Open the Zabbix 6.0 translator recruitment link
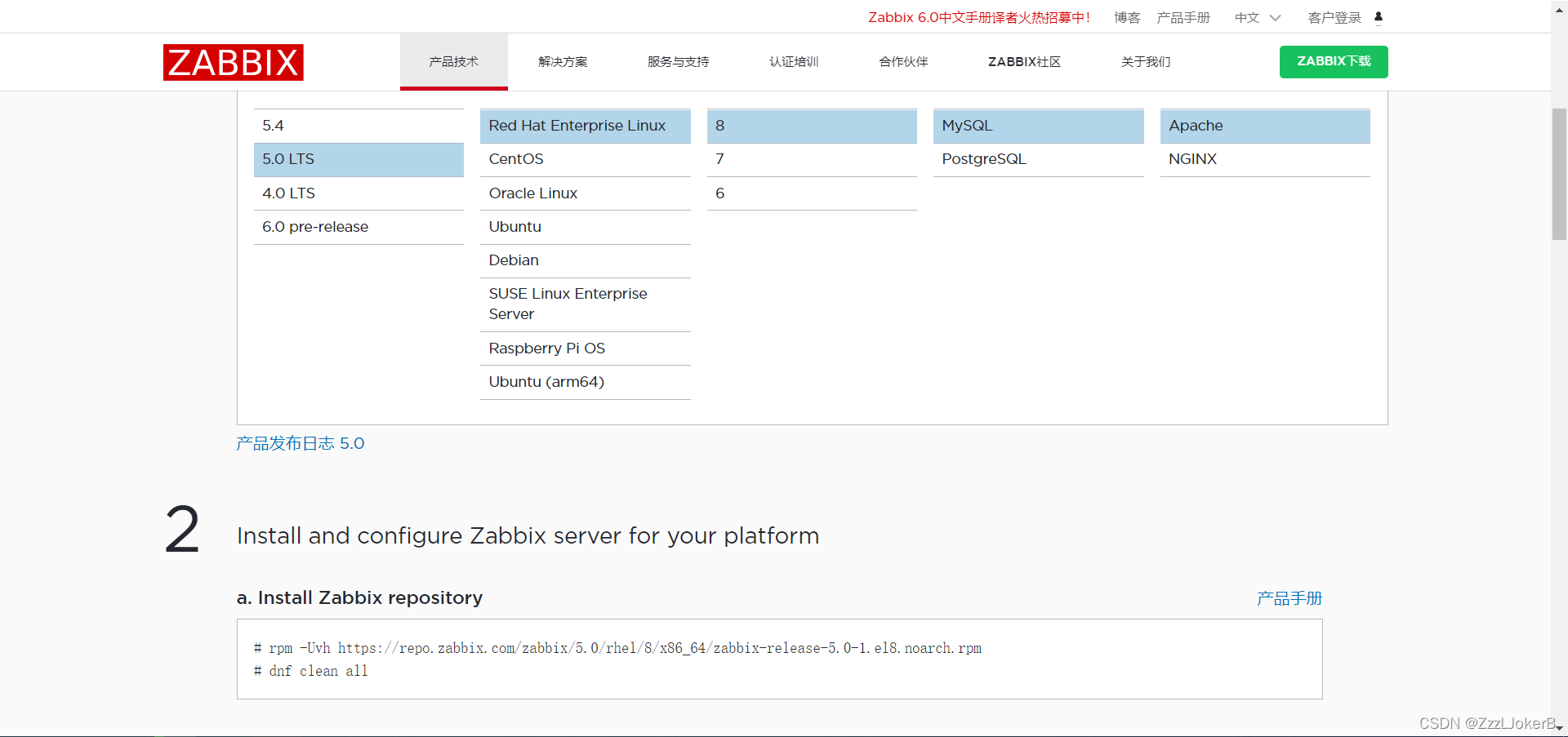Viewport: 1568px width, 737px height. pos(979,18)
